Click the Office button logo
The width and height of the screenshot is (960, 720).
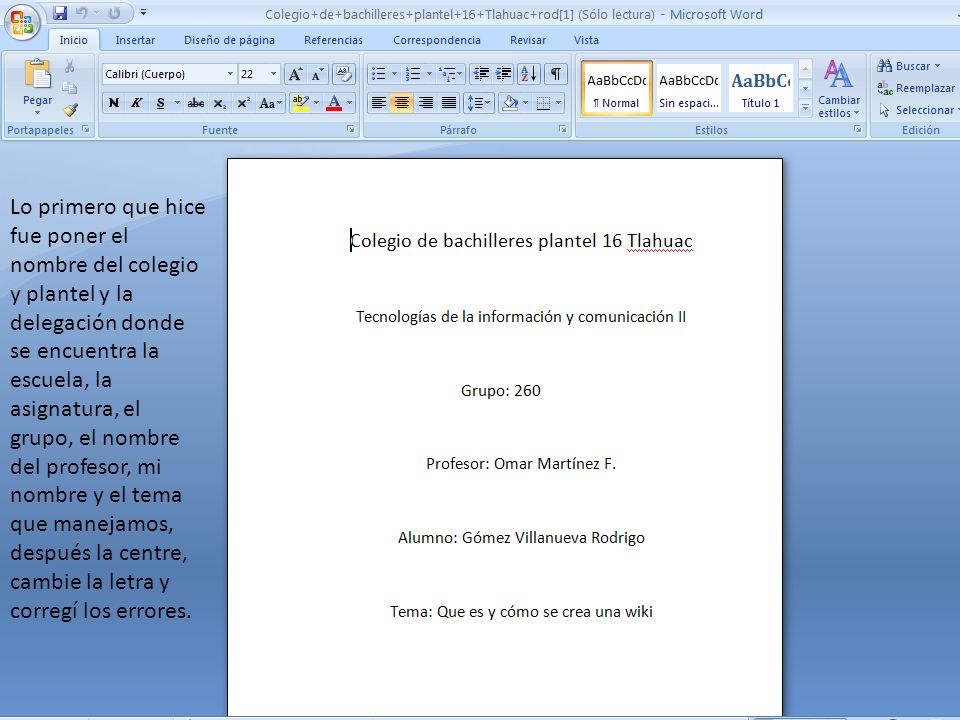[x=22, y=22]
